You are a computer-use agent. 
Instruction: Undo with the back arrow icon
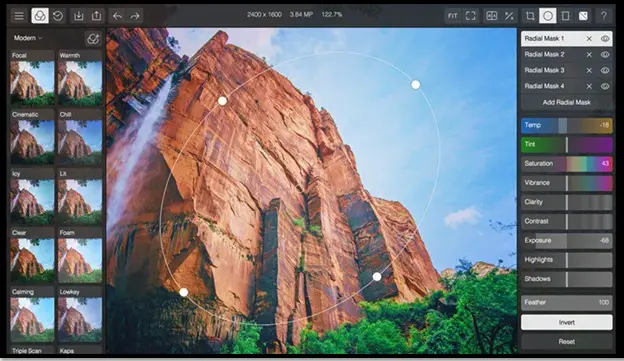point(117,16)
